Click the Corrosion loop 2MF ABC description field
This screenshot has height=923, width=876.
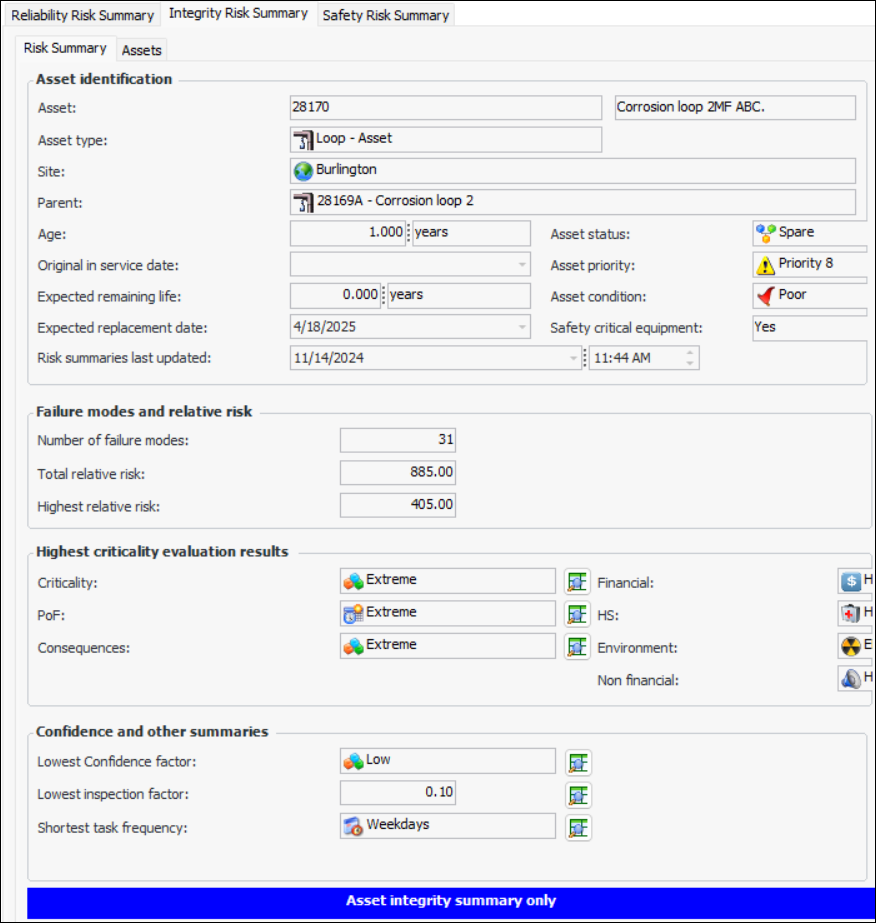click(x=735, y=107)
